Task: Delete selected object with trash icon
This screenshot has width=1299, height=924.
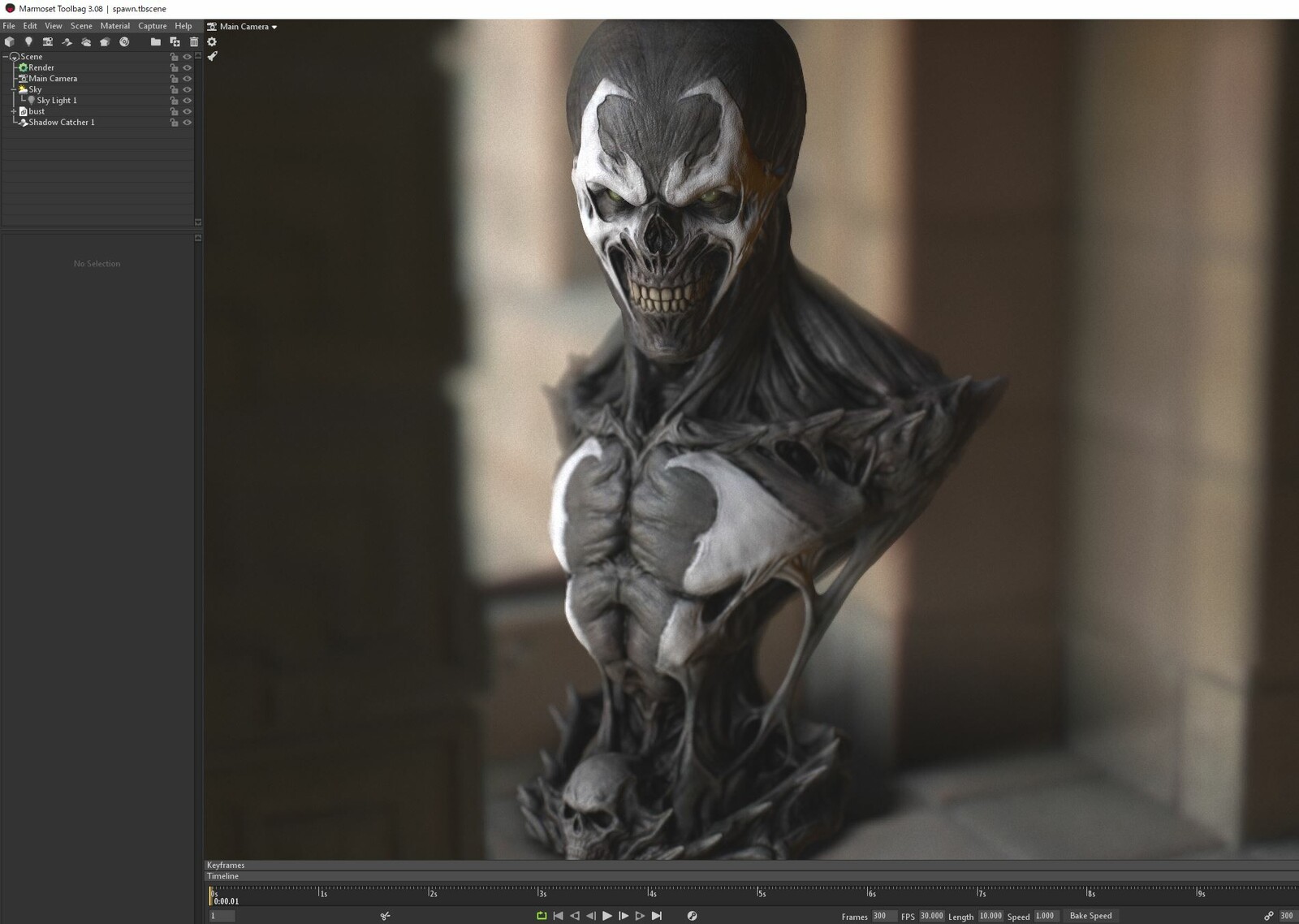Action: [x=194, y=41]
